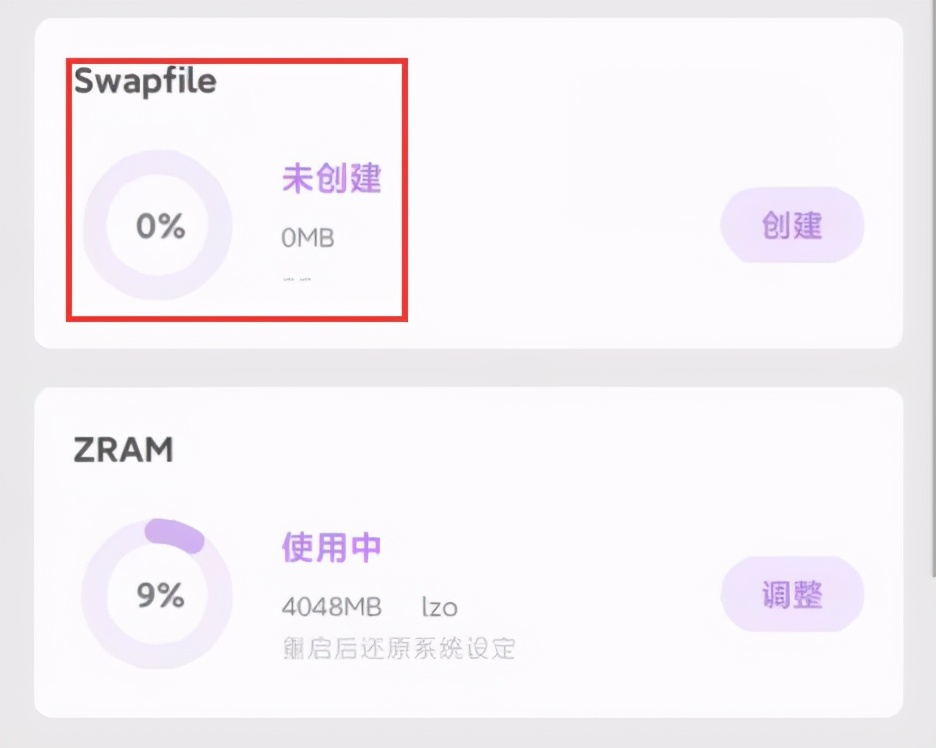Click the tiny text below 0MB
The image size is (936, 748).
(297, 279)
